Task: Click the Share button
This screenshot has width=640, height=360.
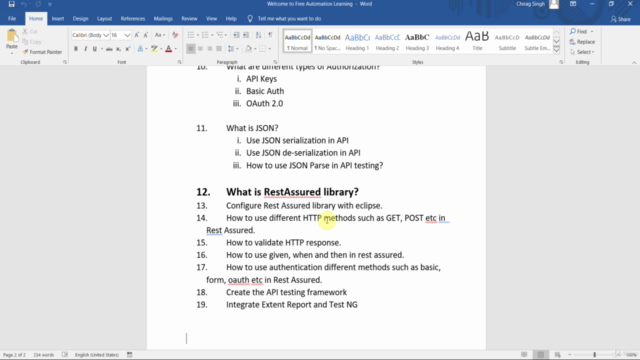Action: [621, 19]
